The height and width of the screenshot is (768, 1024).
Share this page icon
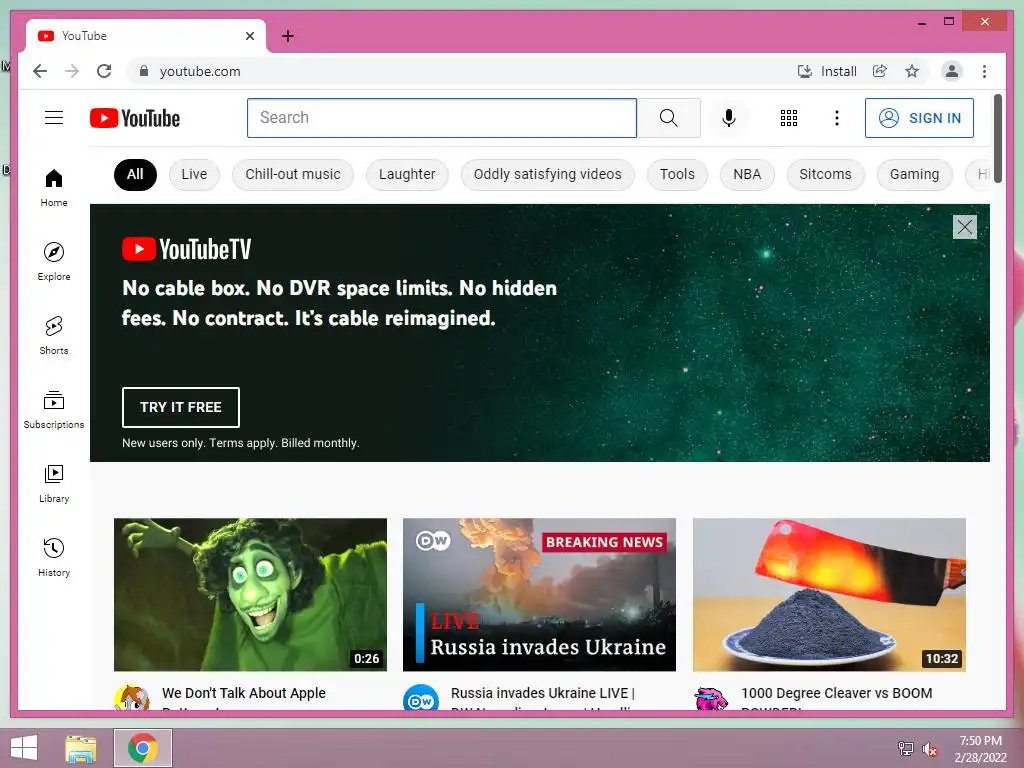(x=880, y=71)
